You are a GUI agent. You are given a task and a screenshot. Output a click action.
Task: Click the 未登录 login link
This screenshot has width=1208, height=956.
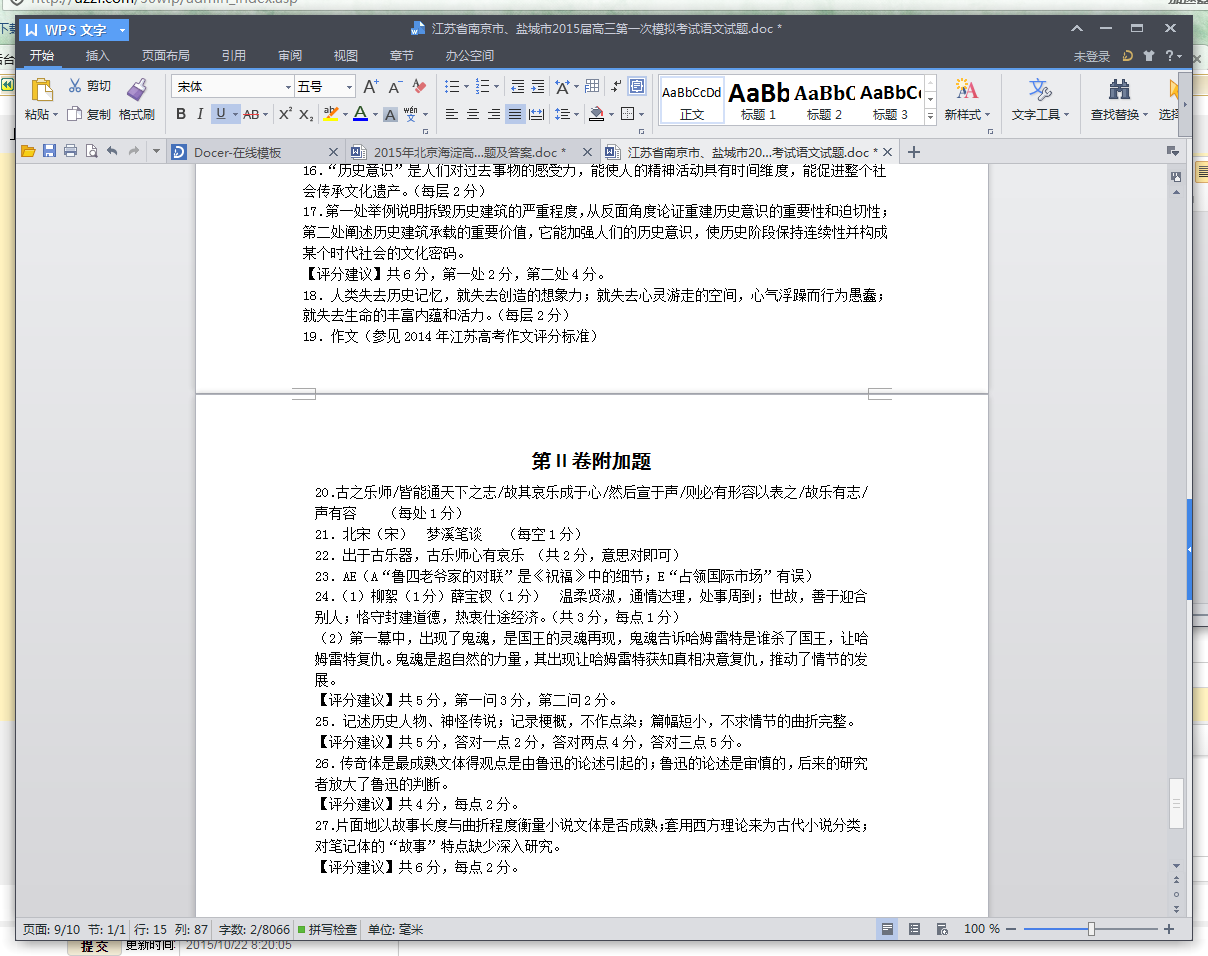click(1092, 57)
